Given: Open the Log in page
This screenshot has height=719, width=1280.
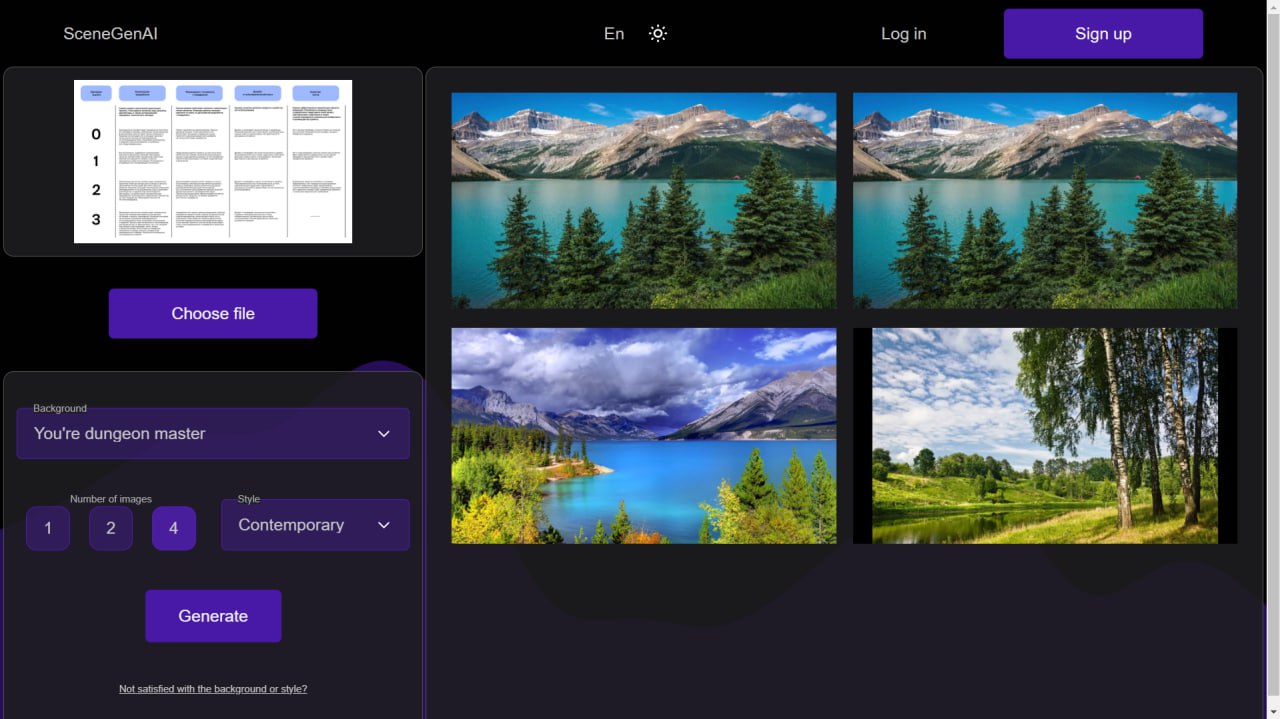Looking at the screenshot, I should (903, 33).
